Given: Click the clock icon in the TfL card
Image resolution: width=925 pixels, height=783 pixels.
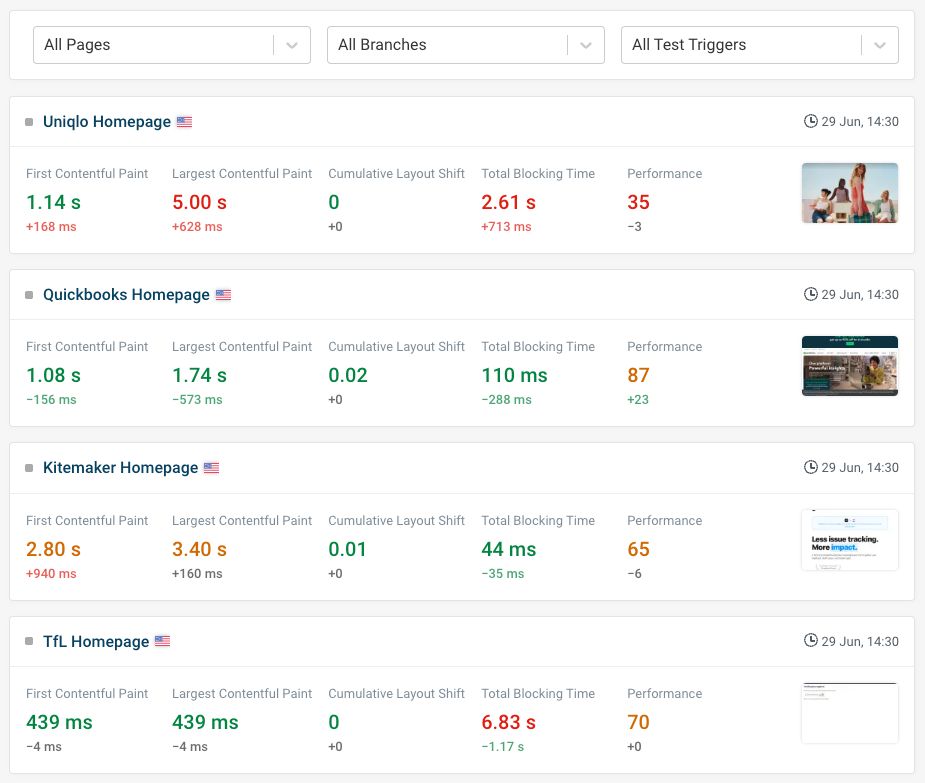Looking at the screenshot, I should (811, 640).
